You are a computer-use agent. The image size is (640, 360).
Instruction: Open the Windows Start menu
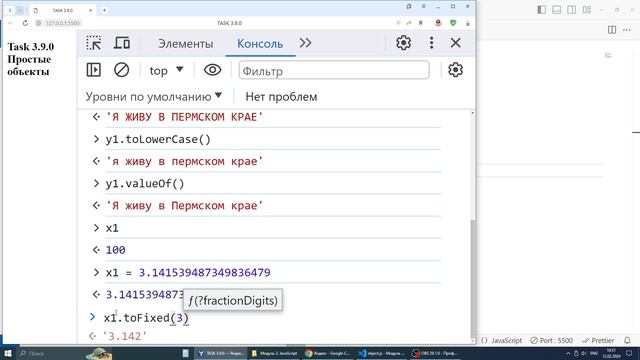8,353
